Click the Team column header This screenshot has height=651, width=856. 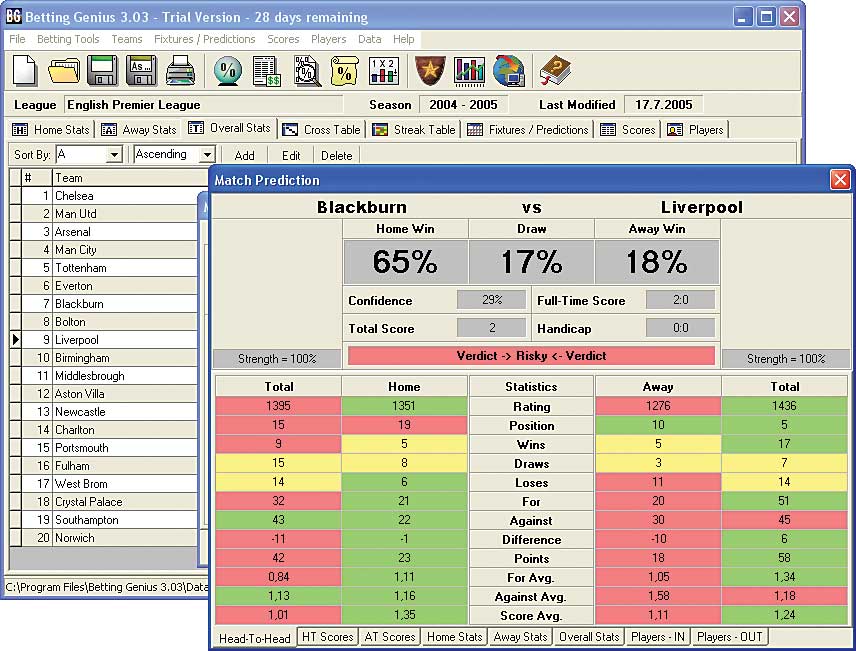tap(130, 177)
